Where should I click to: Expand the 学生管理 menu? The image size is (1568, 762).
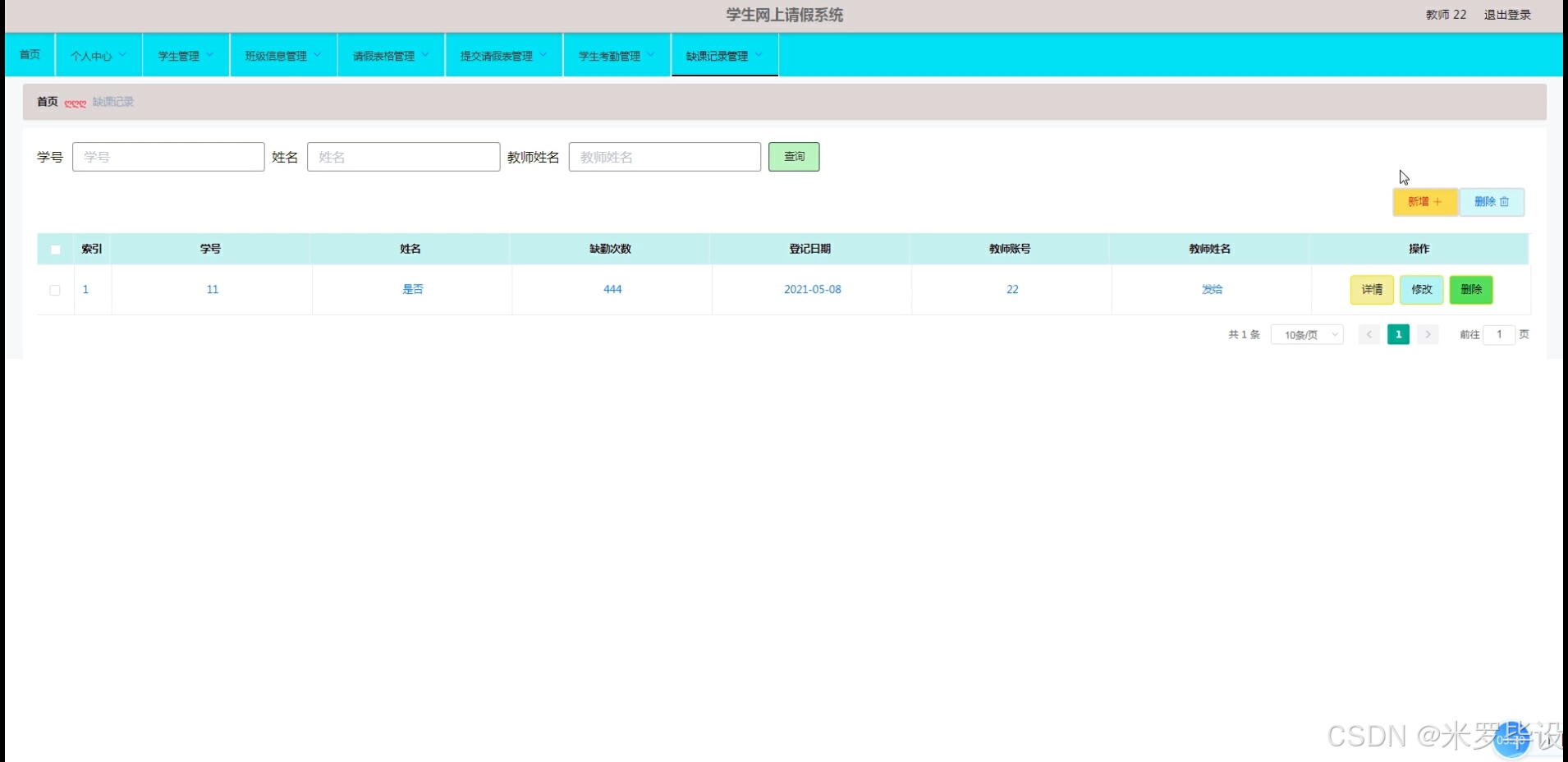click(186, 55)
